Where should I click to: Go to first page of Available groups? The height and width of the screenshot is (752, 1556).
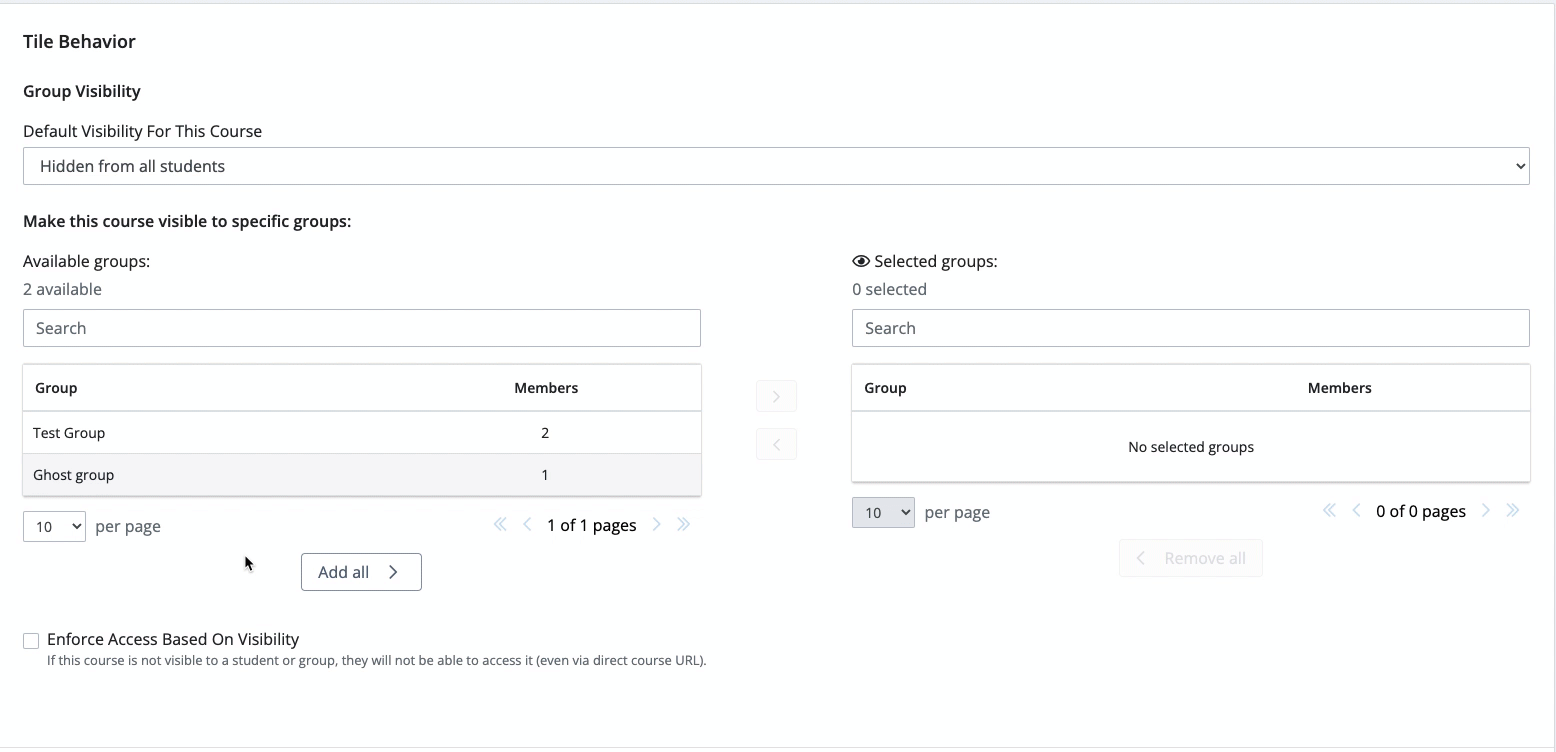click(500, 525)
